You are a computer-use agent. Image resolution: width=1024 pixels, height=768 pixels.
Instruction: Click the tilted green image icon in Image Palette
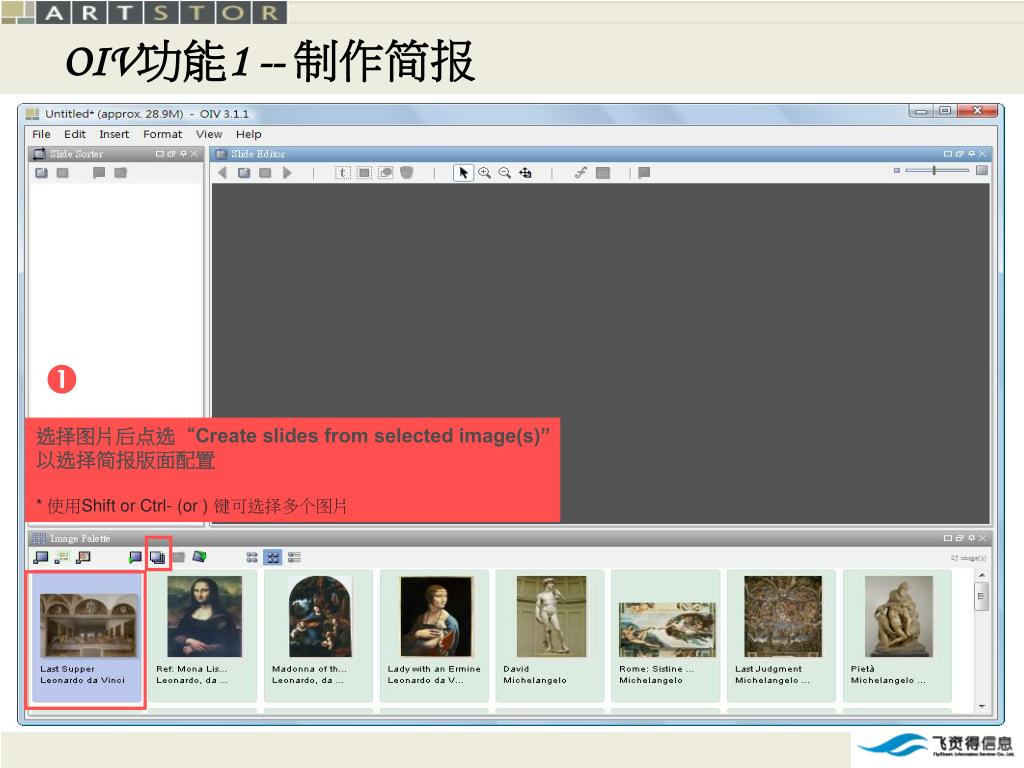click(199, 557)
